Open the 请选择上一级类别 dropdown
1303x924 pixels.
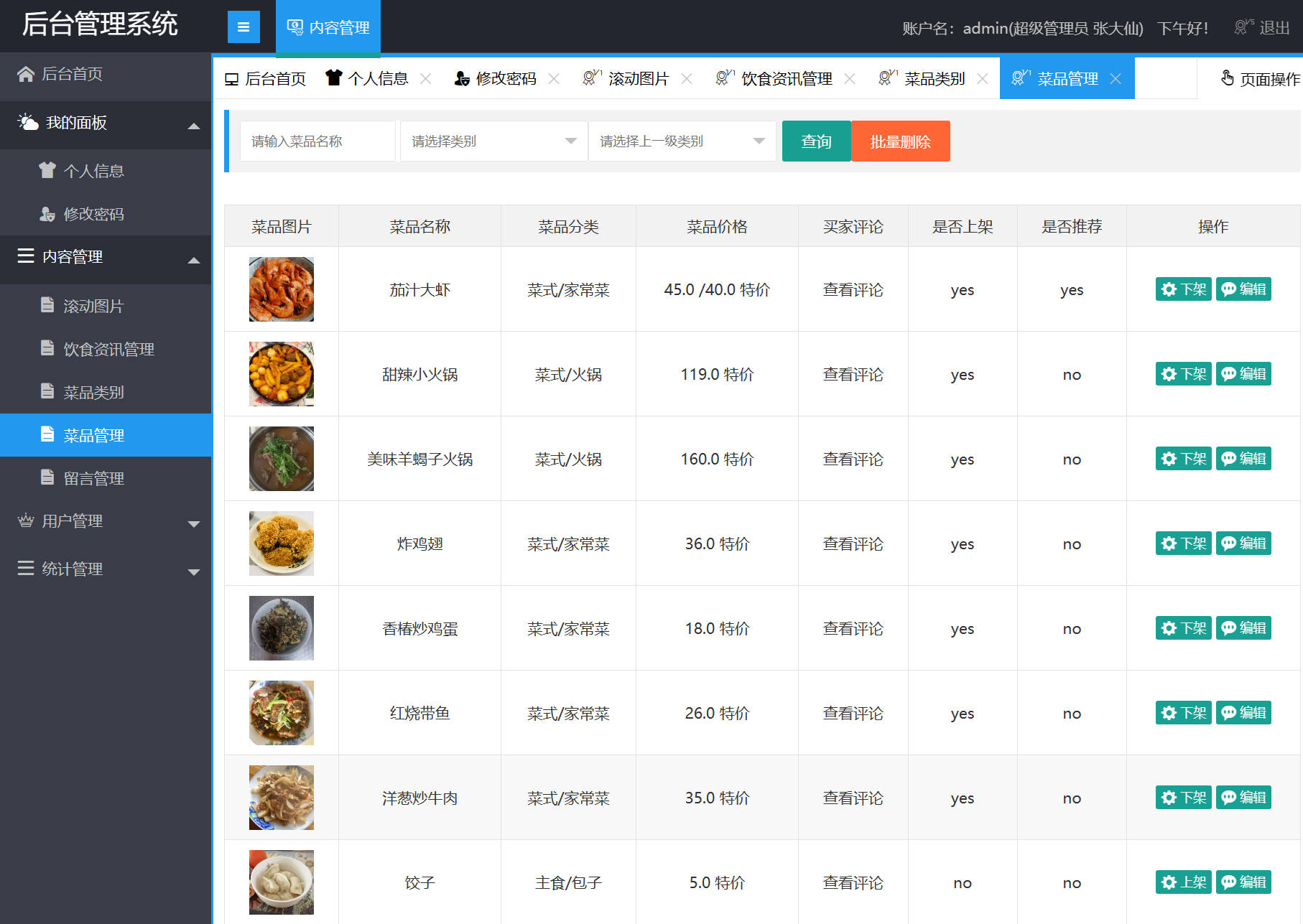pyautogui.click(x=681, y=141)
